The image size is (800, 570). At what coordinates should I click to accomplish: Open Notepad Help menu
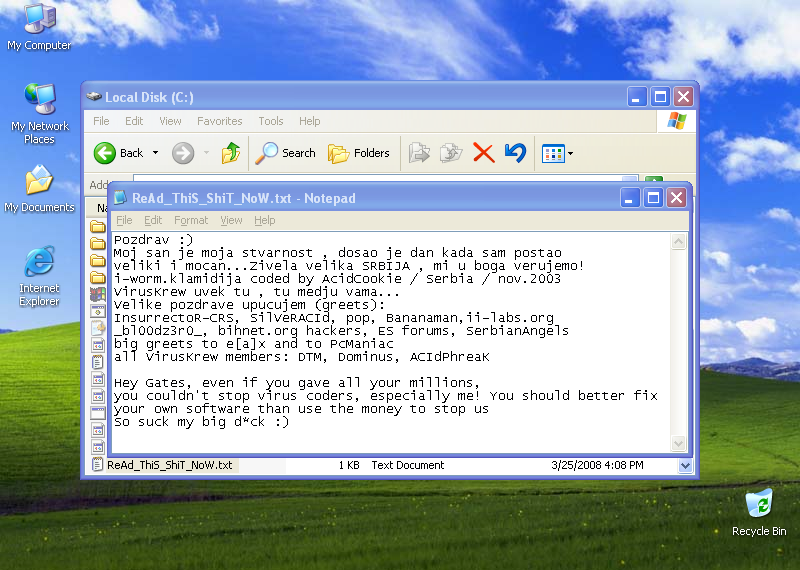tap(264, 220)
